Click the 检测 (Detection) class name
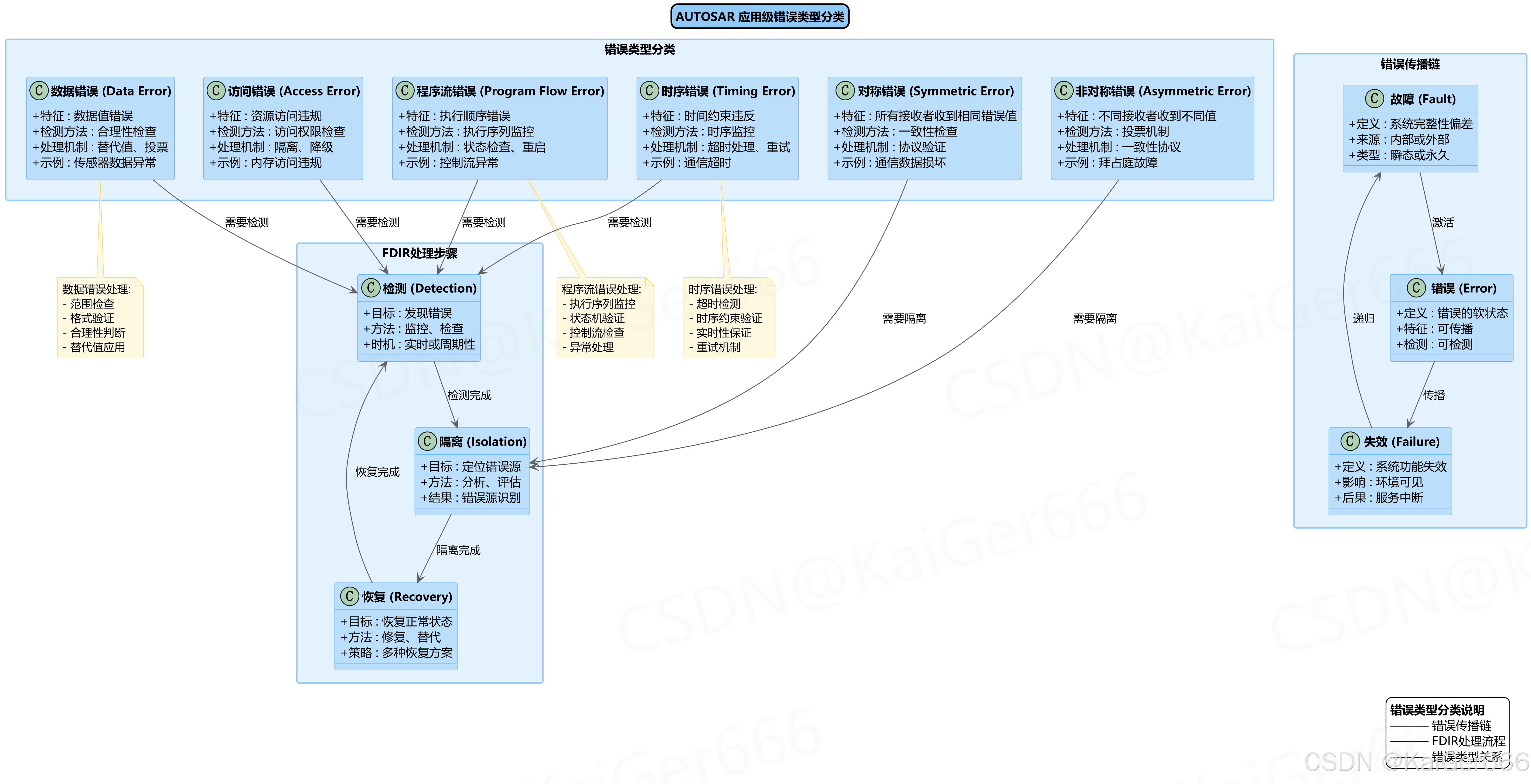The height and width of the screenshot is (784, 1531). pyautogui.click(x=430, y=289)
